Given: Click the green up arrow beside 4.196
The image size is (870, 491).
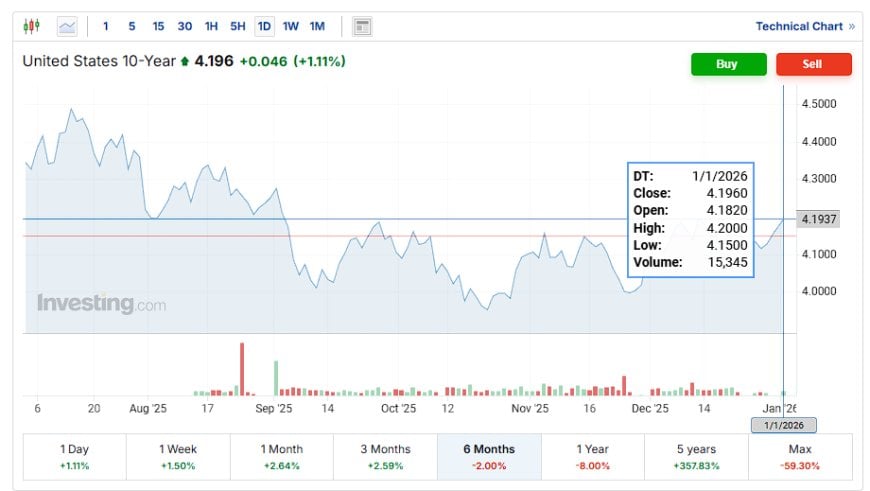Looking at the screenshot, I should [x=185, y=62].
